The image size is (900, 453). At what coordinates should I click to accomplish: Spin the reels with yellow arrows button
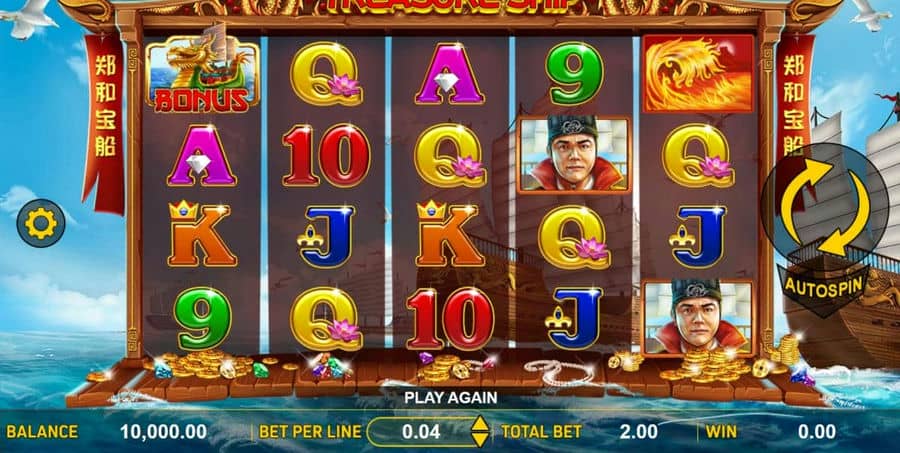827,207
